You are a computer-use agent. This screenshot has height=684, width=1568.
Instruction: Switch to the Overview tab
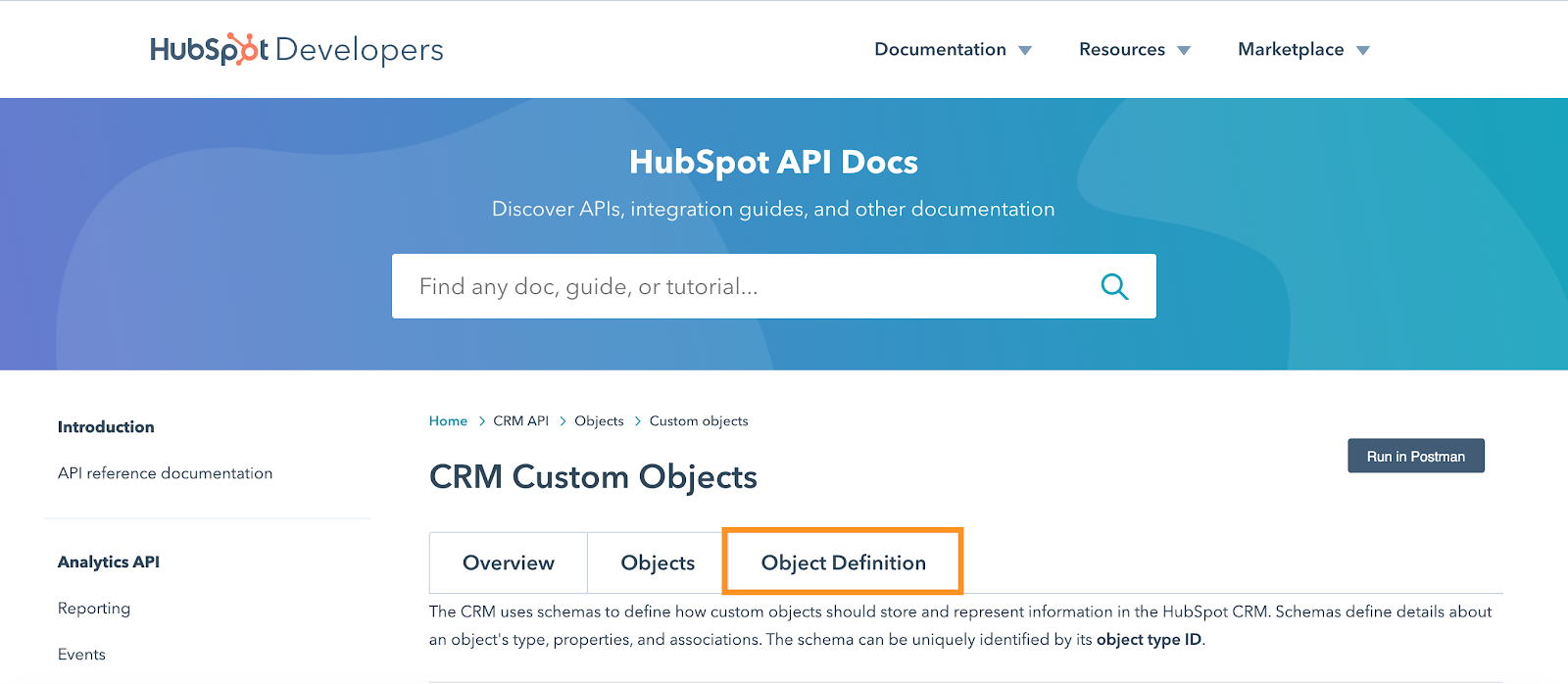click(509, 562)
